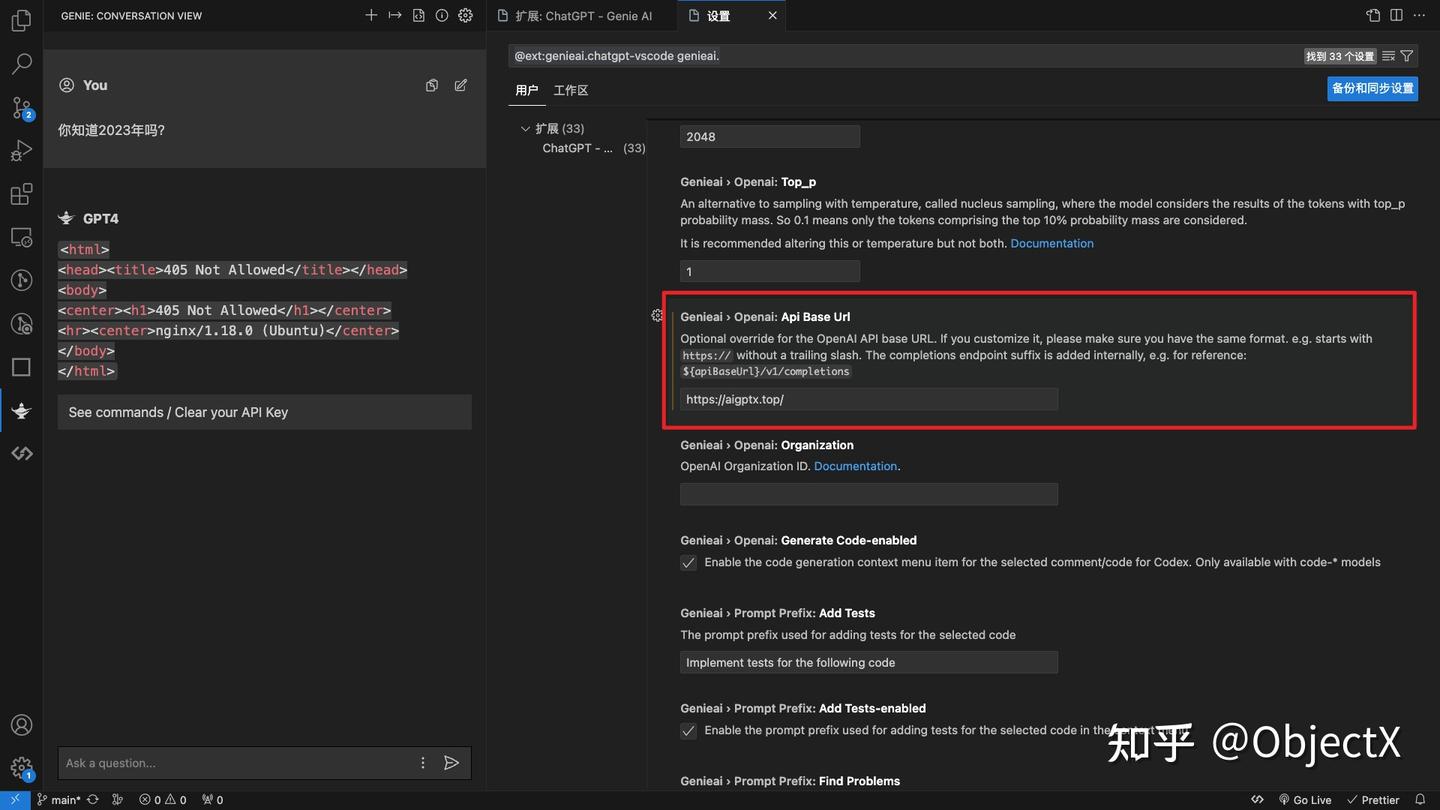Toggle Add Tests-enabled checkbox
The image size is (1440, 810).
[x=688, y=731]
